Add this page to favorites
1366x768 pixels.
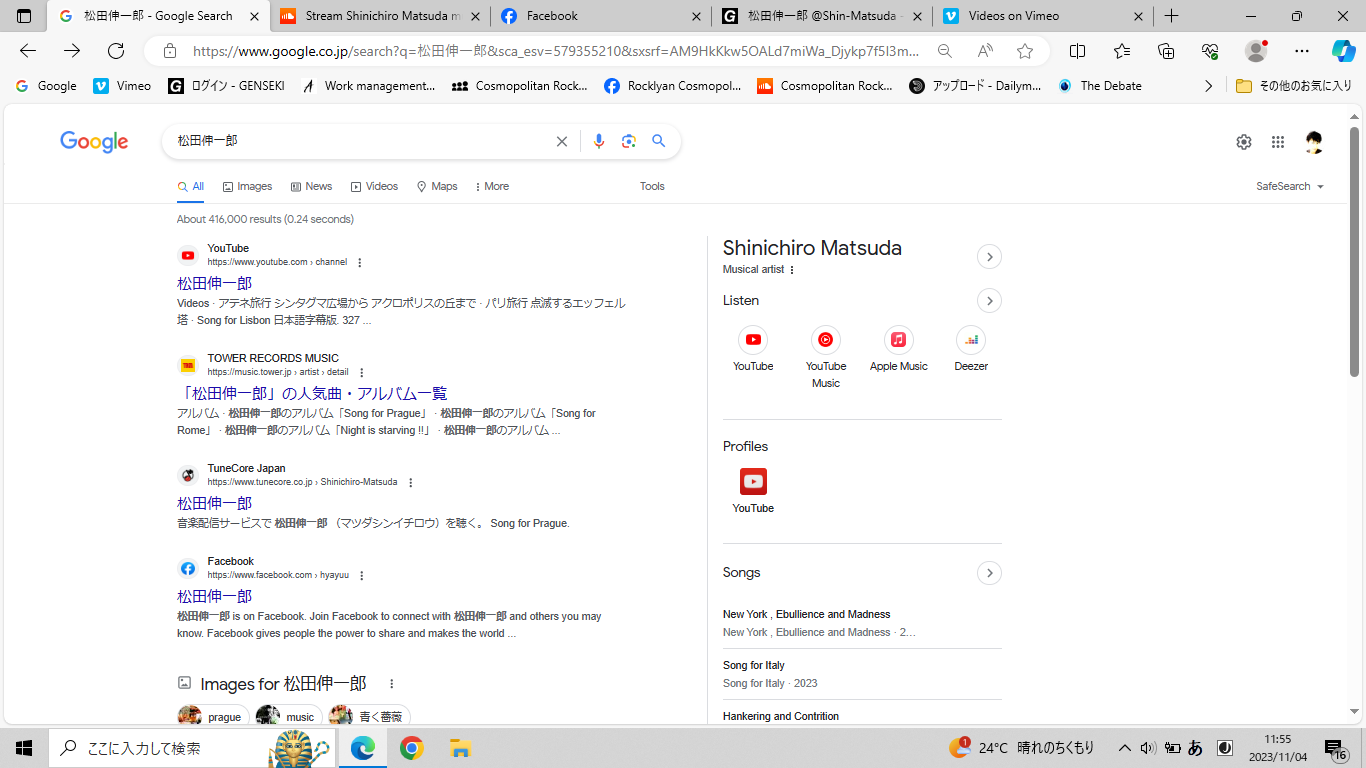coord(1025,51)
